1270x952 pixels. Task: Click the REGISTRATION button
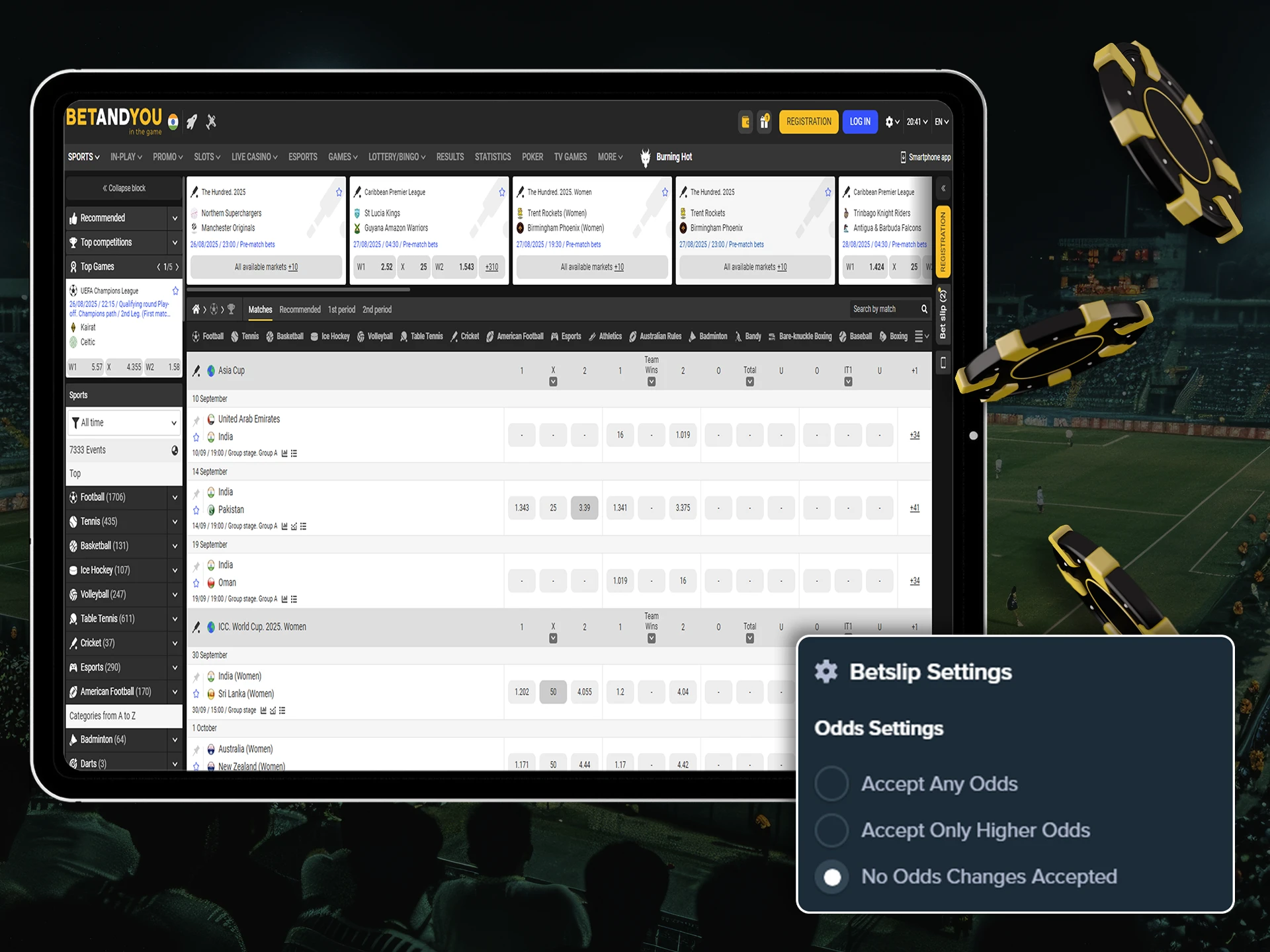click(x=808, y=122)
